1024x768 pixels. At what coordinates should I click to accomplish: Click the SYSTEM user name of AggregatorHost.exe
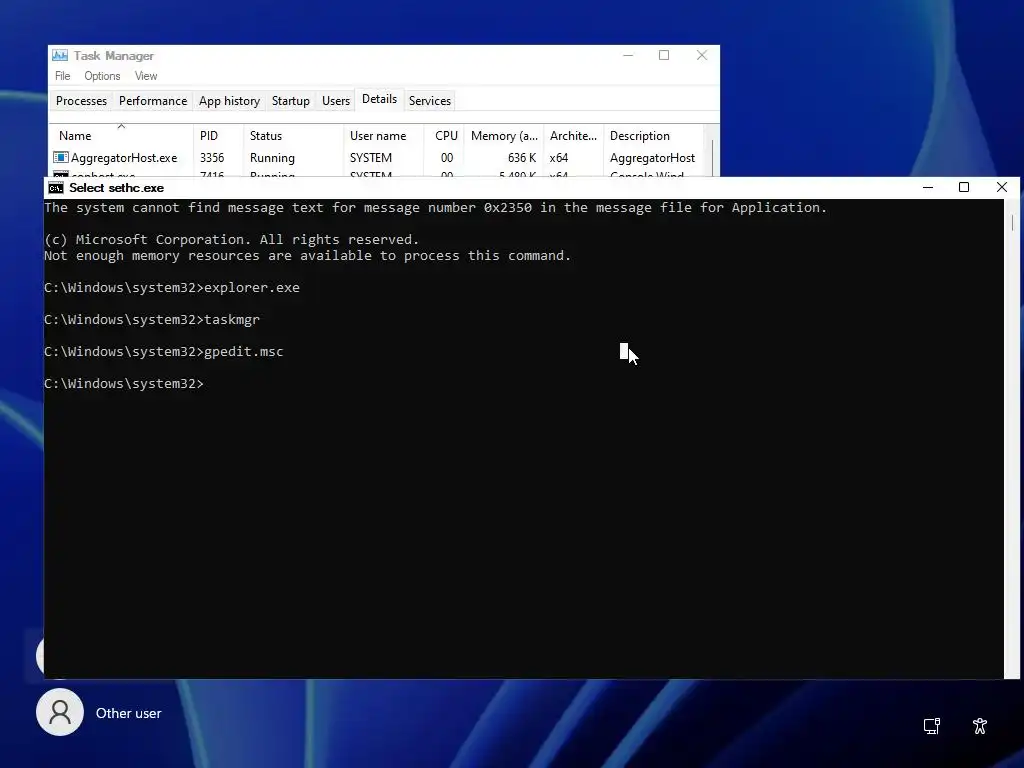point(371,158)
